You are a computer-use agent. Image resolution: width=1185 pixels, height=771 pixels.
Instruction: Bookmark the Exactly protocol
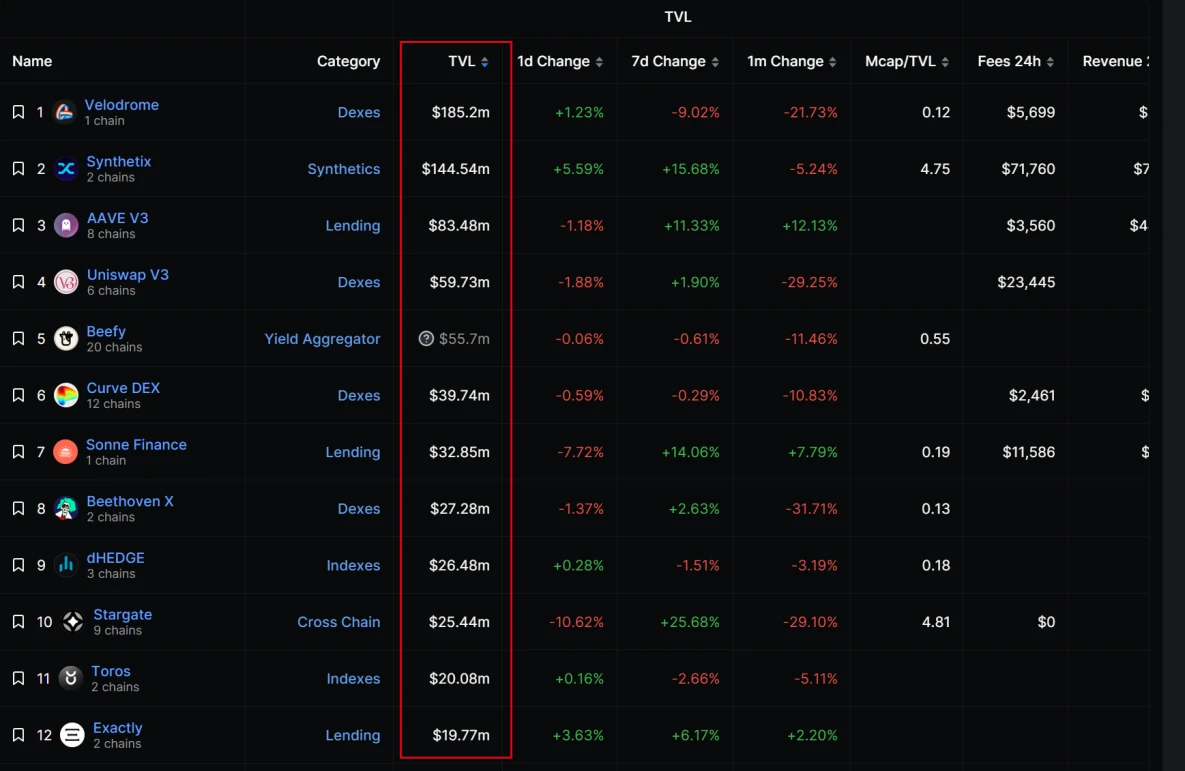[18, 735]
